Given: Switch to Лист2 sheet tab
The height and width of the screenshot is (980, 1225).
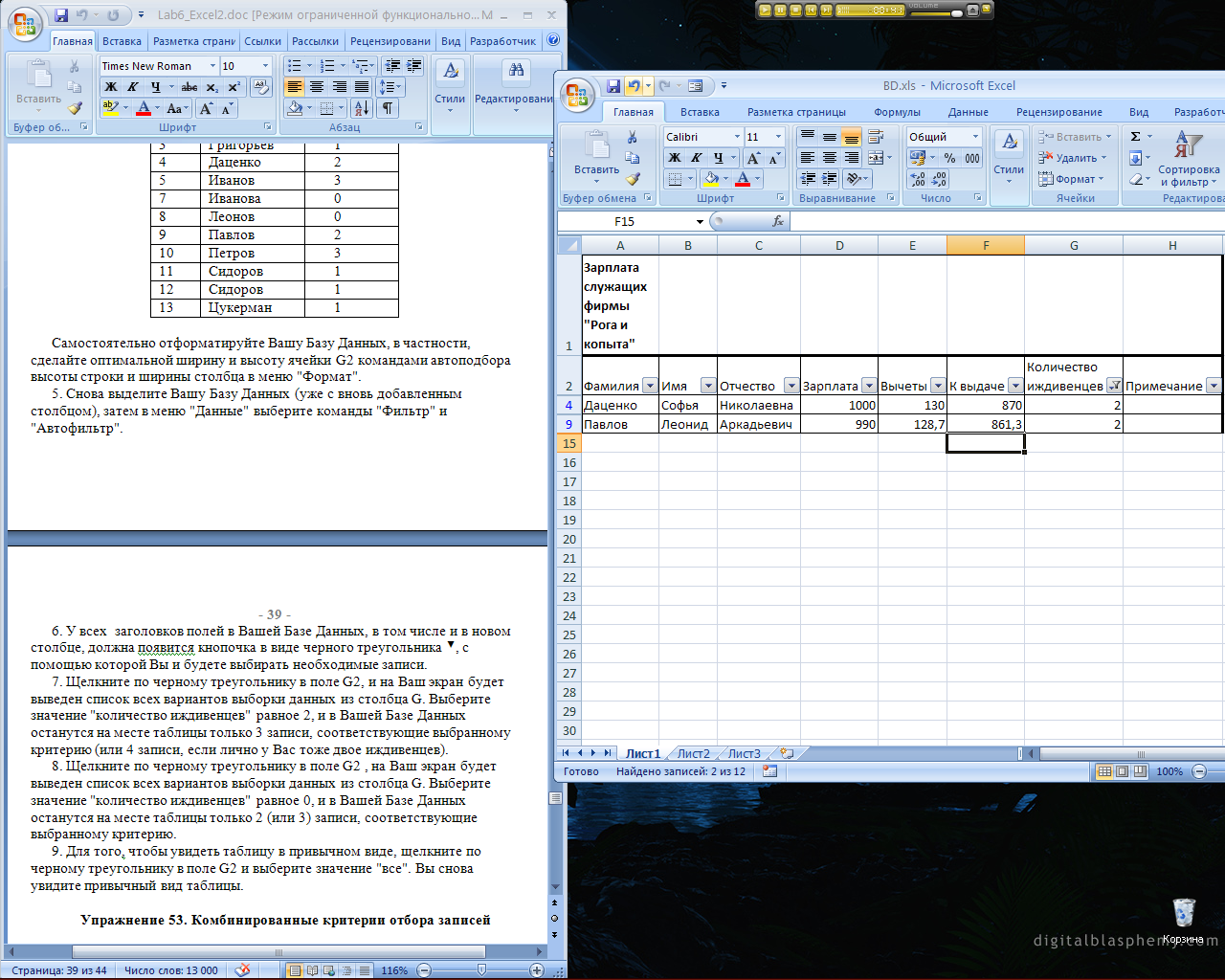Looking at the screenshot, I should (x=694, y=753).
